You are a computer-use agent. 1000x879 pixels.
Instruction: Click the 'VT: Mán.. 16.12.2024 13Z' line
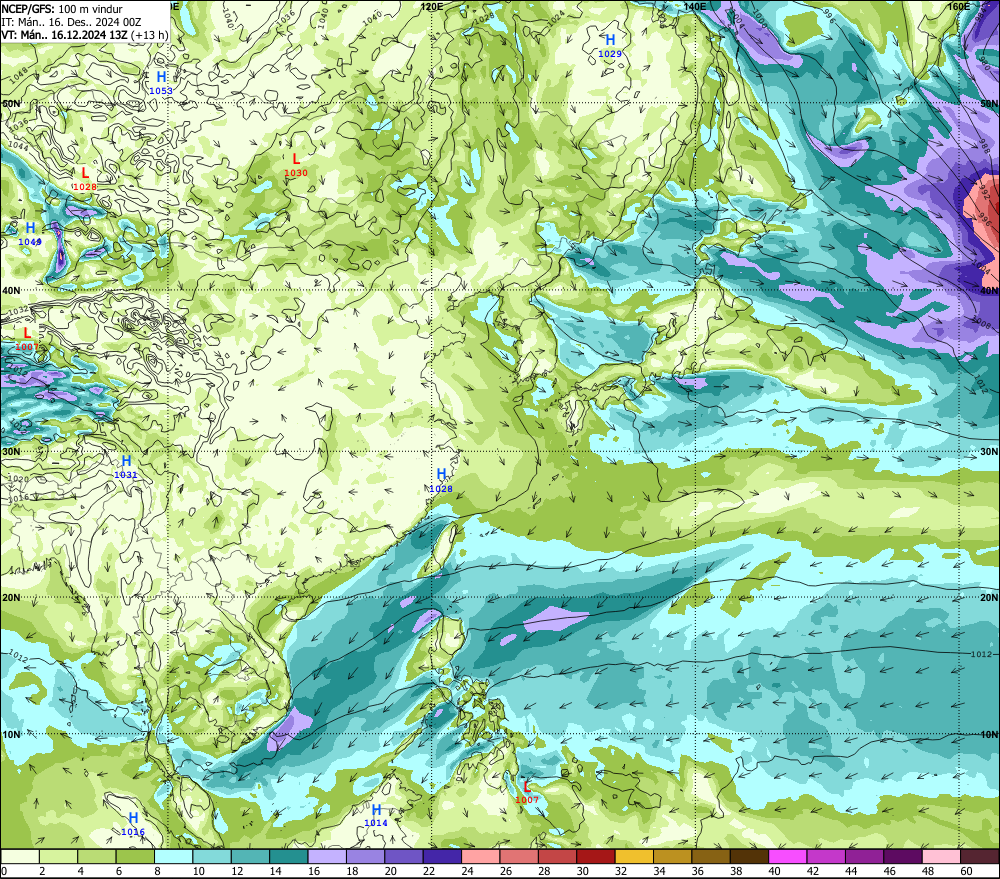(64, 34)
